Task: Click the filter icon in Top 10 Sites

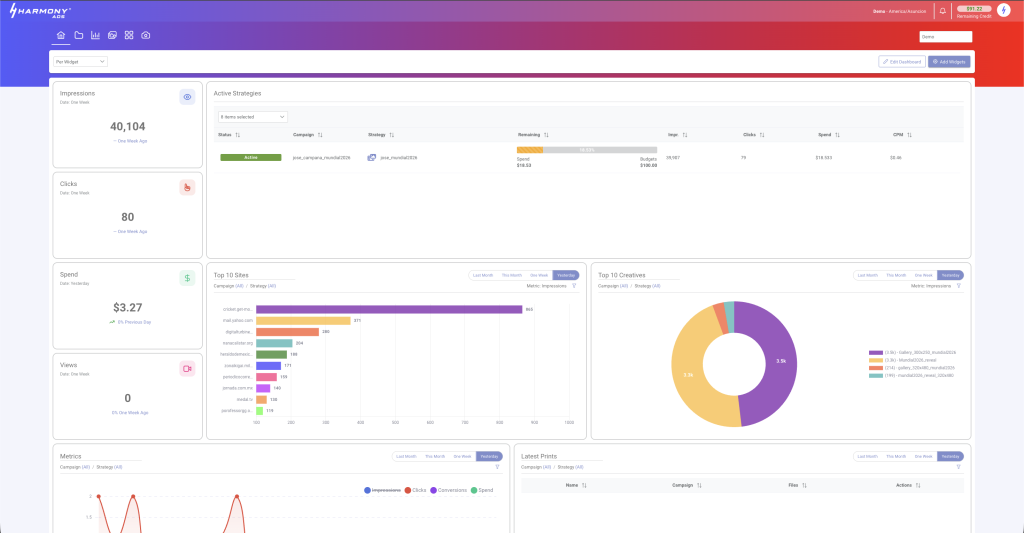Action: [x=574, y=285]
